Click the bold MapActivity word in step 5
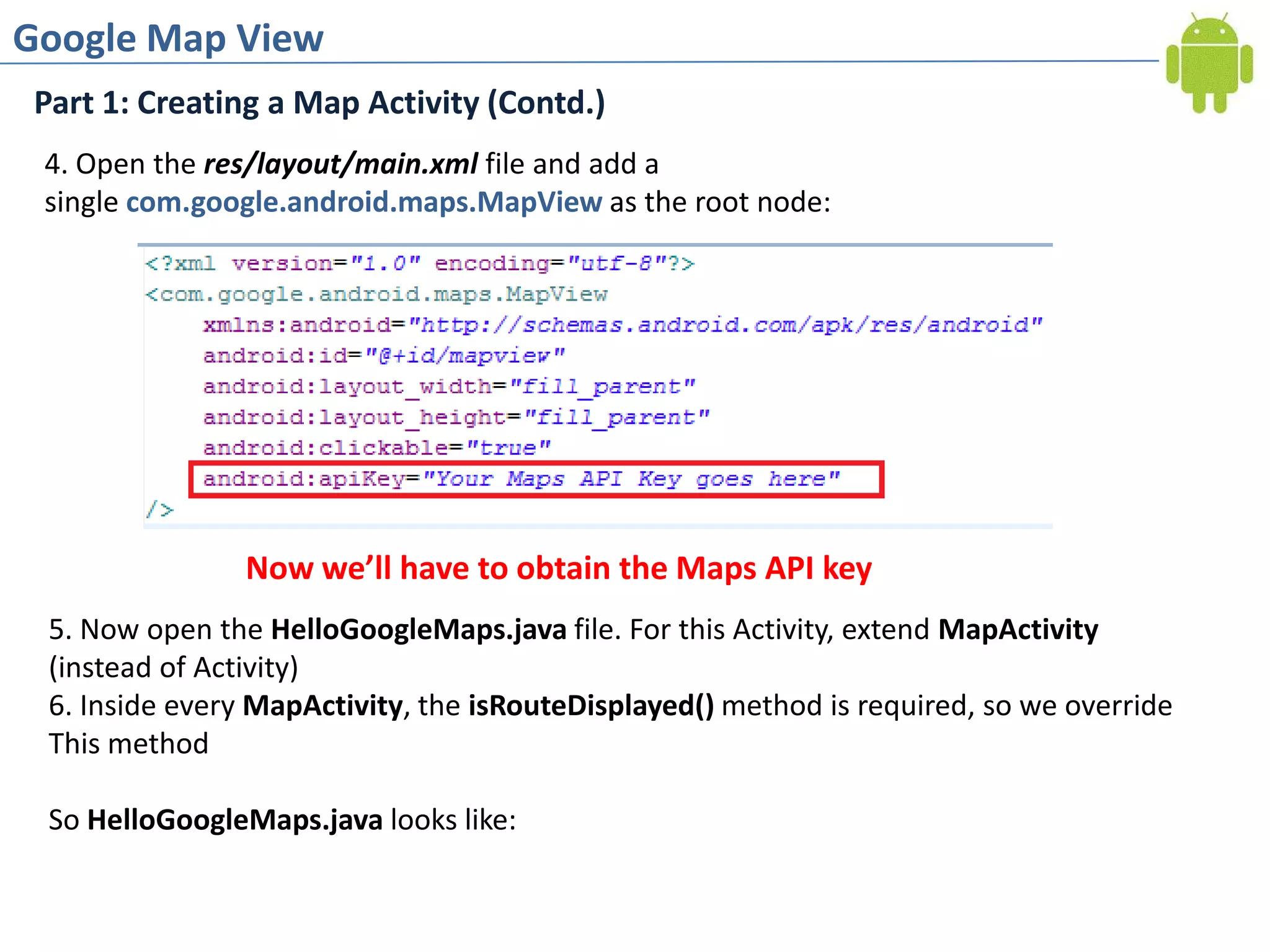Screen dimensions: 1270x952 1018,630
